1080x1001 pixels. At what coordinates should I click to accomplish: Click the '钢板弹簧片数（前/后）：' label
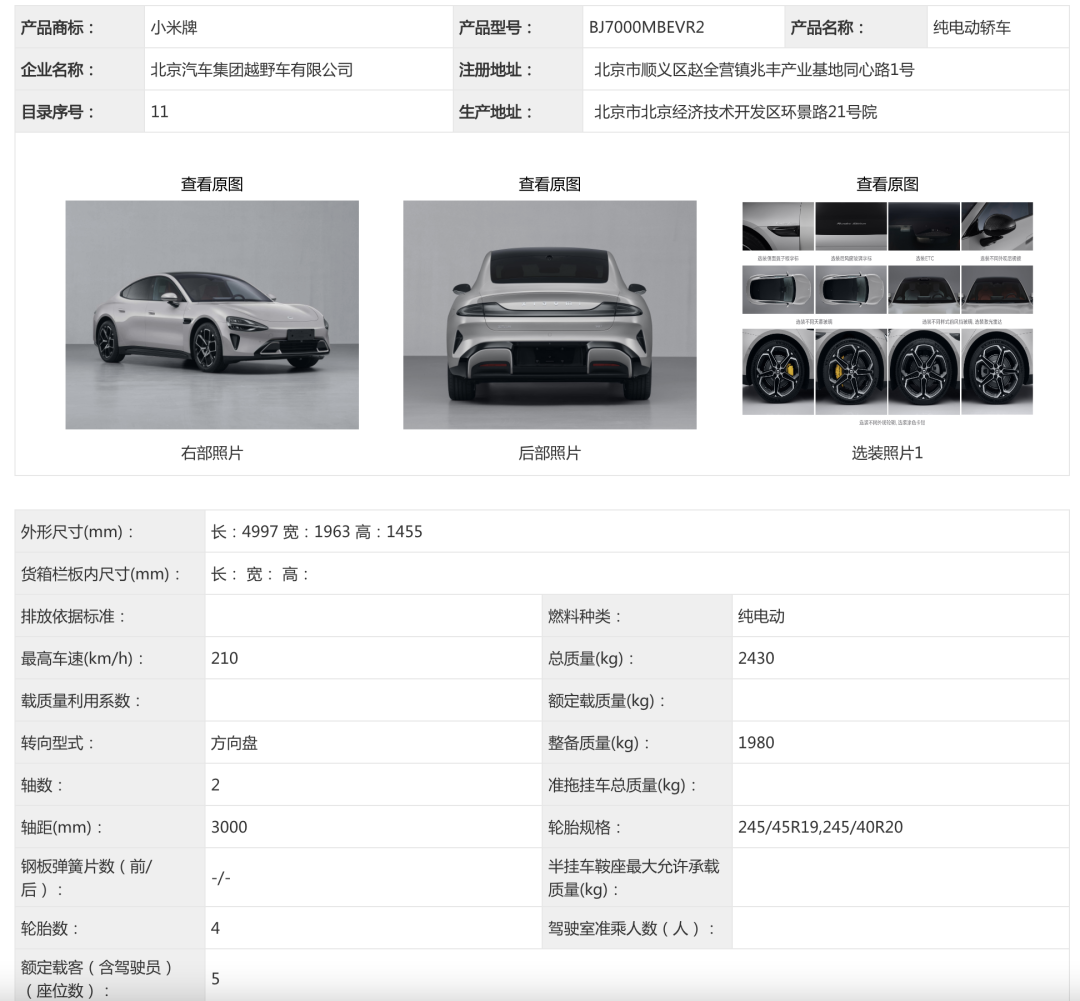(x=87, y=878)
